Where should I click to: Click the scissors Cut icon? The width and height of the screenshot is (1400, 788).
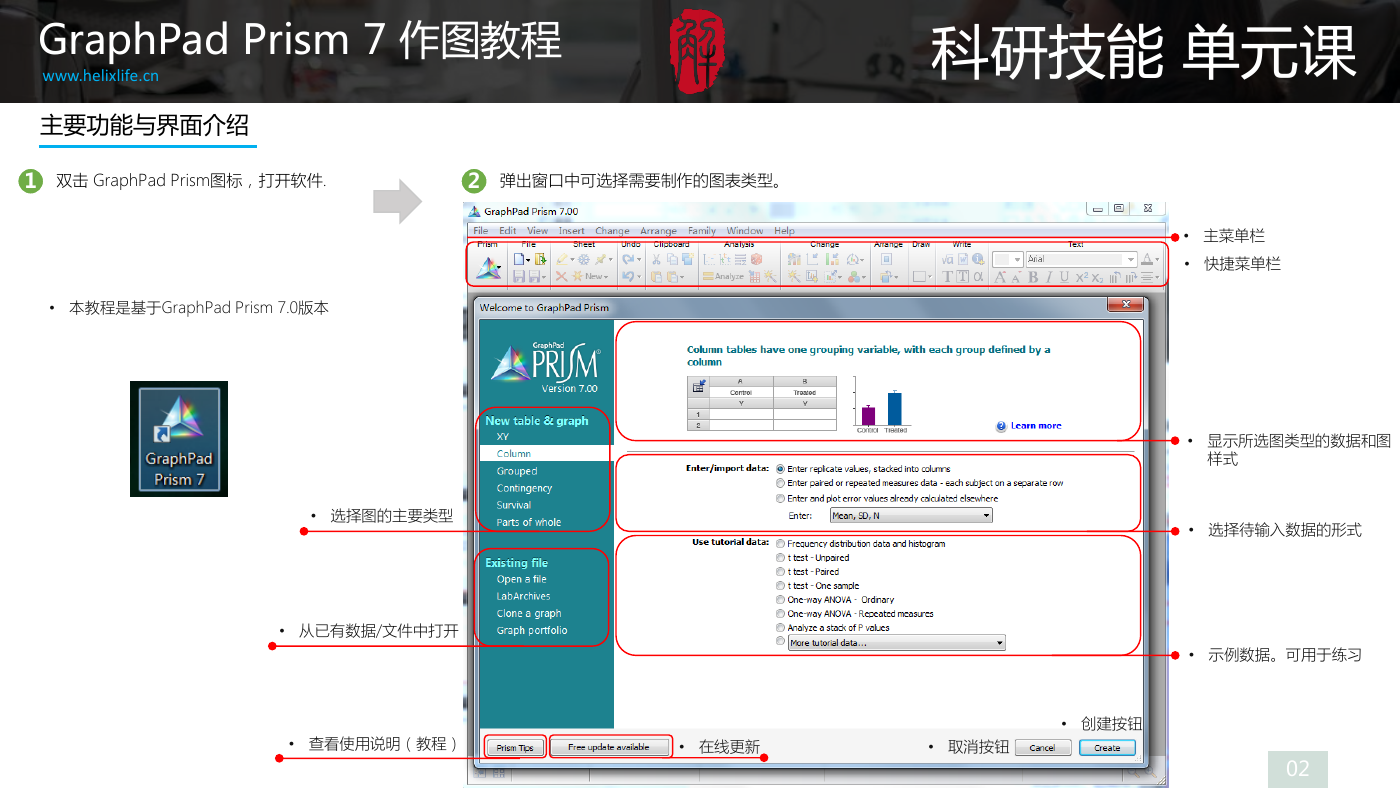656,259
